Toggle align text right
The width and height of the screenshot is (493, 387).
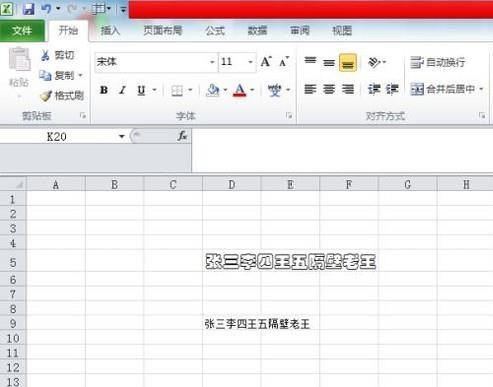(x=348, y=89)
